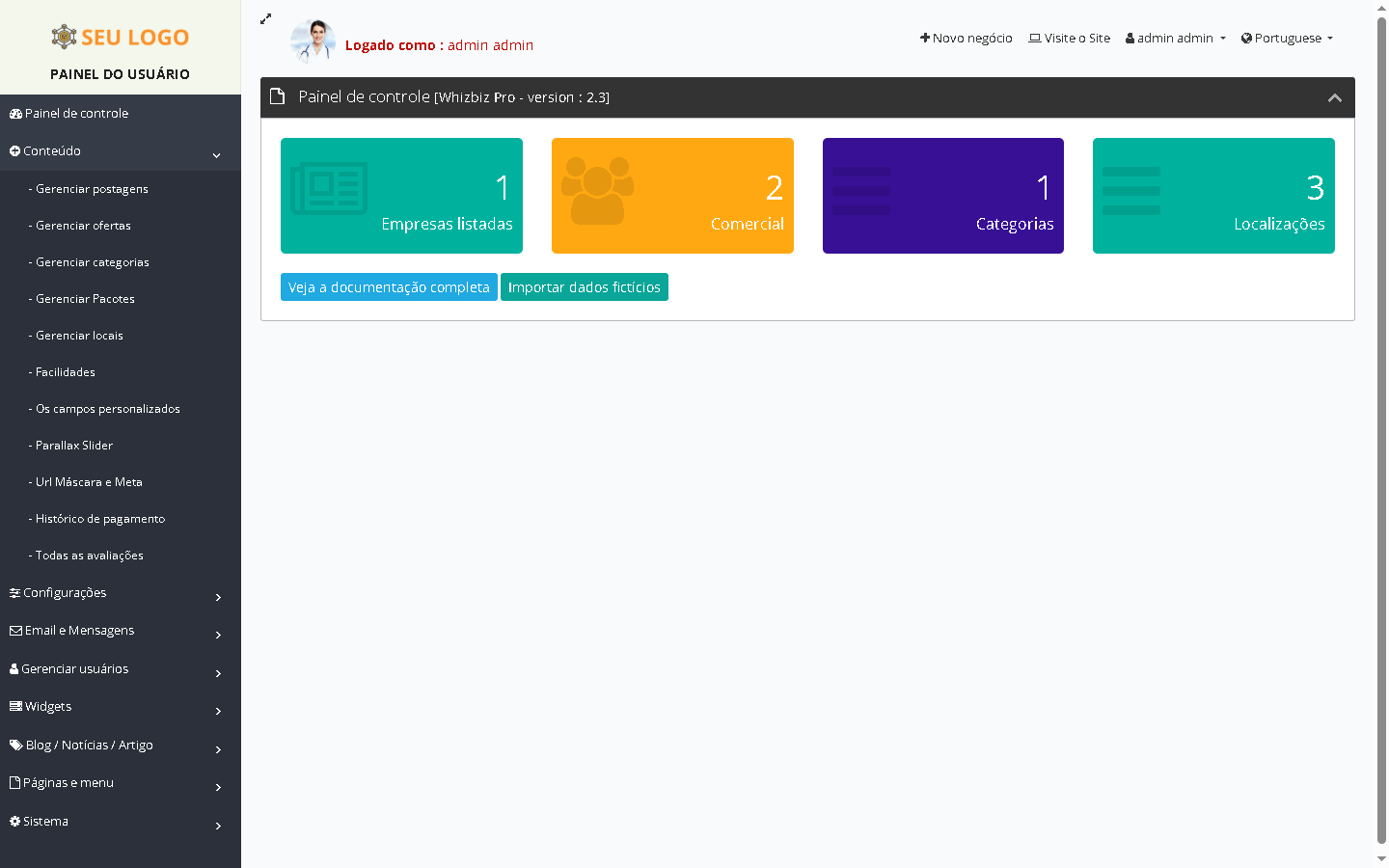Click the Novo negócio link

[x=966, y=39]
